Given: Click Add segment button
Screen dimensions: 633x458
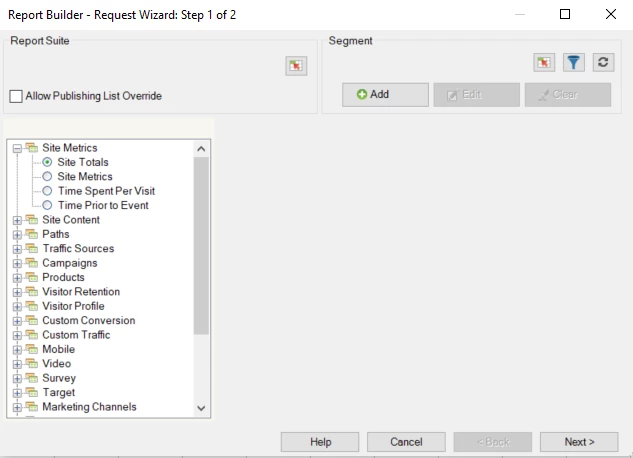Looking at the screenshot, I should tap(385, 95).
